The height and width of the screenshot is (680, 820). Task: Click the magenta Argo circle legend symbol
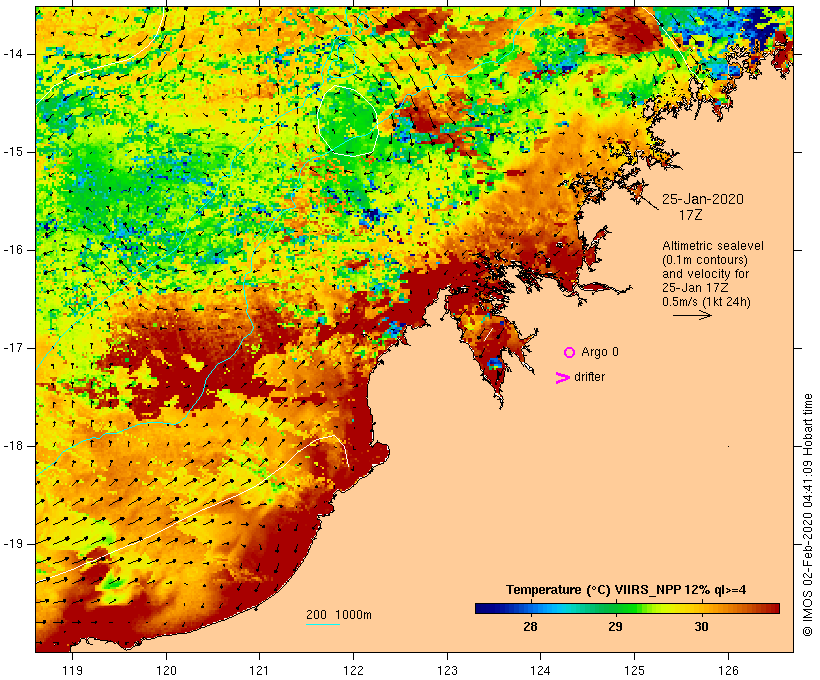click(x=569, y=353)
